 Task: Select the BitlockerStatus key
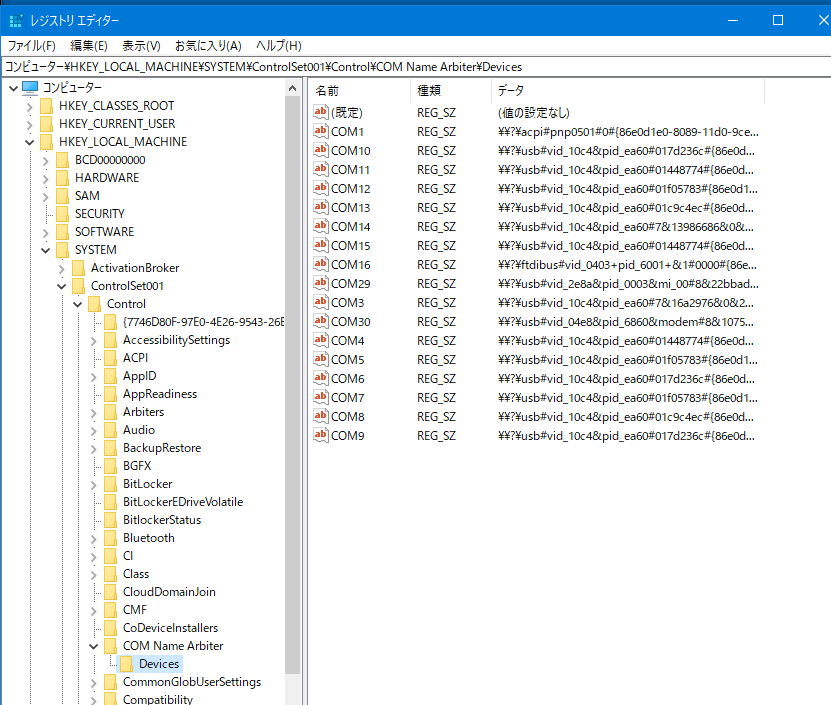click(162, 519)
